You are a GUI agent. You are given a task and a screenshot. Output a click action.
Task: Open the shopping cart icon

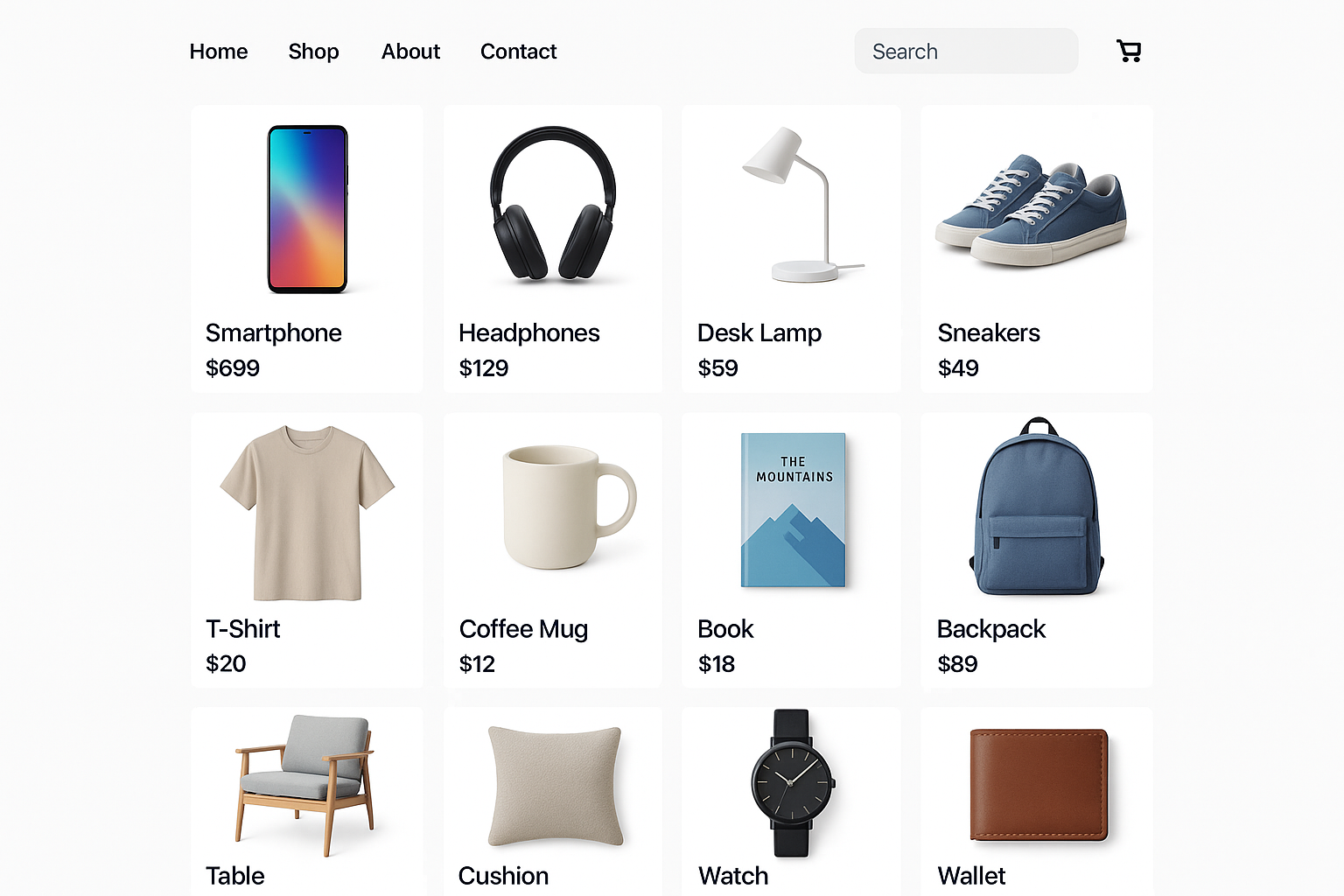(1129, 51)
